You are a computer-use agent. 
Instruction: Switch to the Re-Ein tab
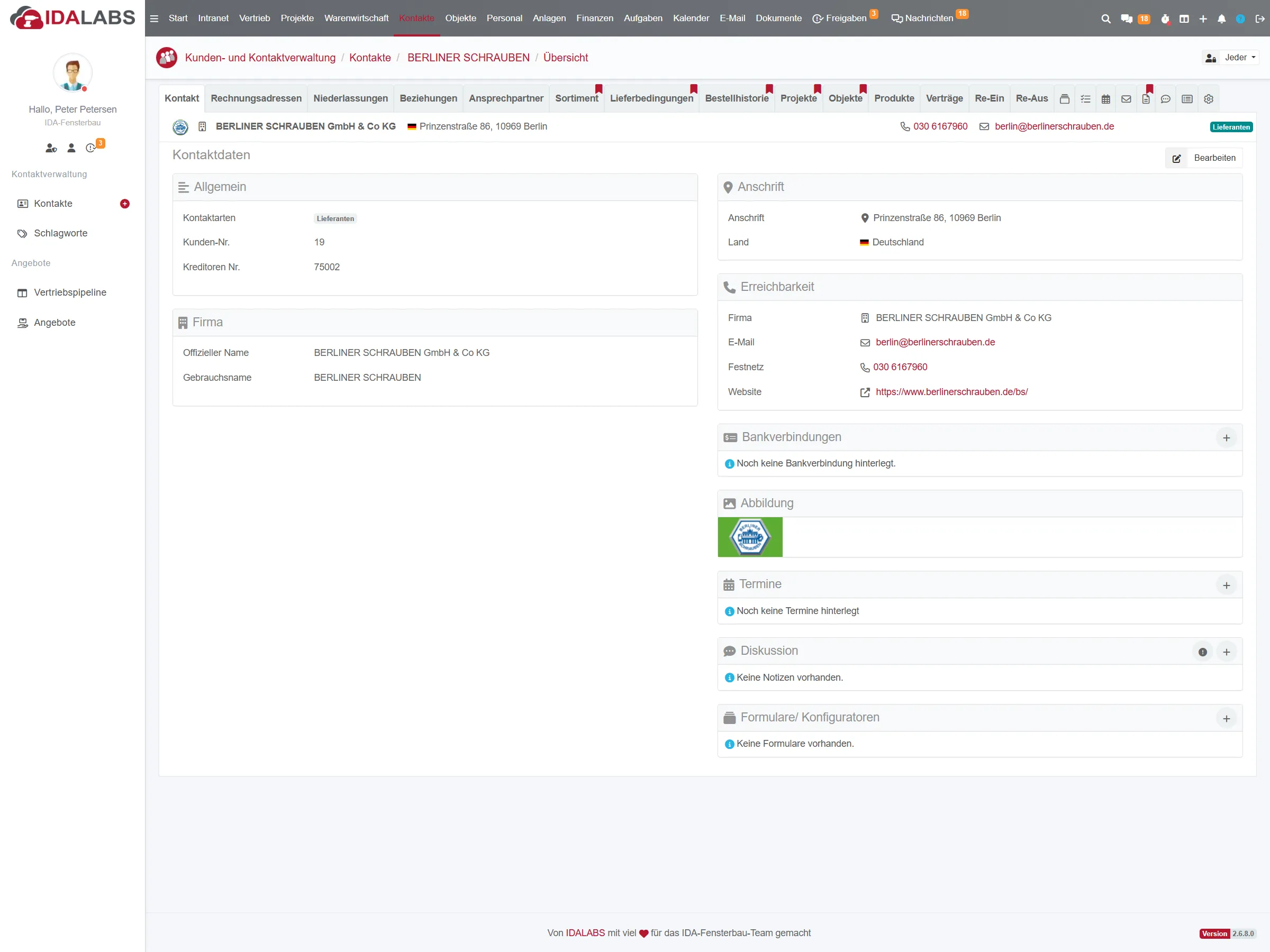click(988, 98)
